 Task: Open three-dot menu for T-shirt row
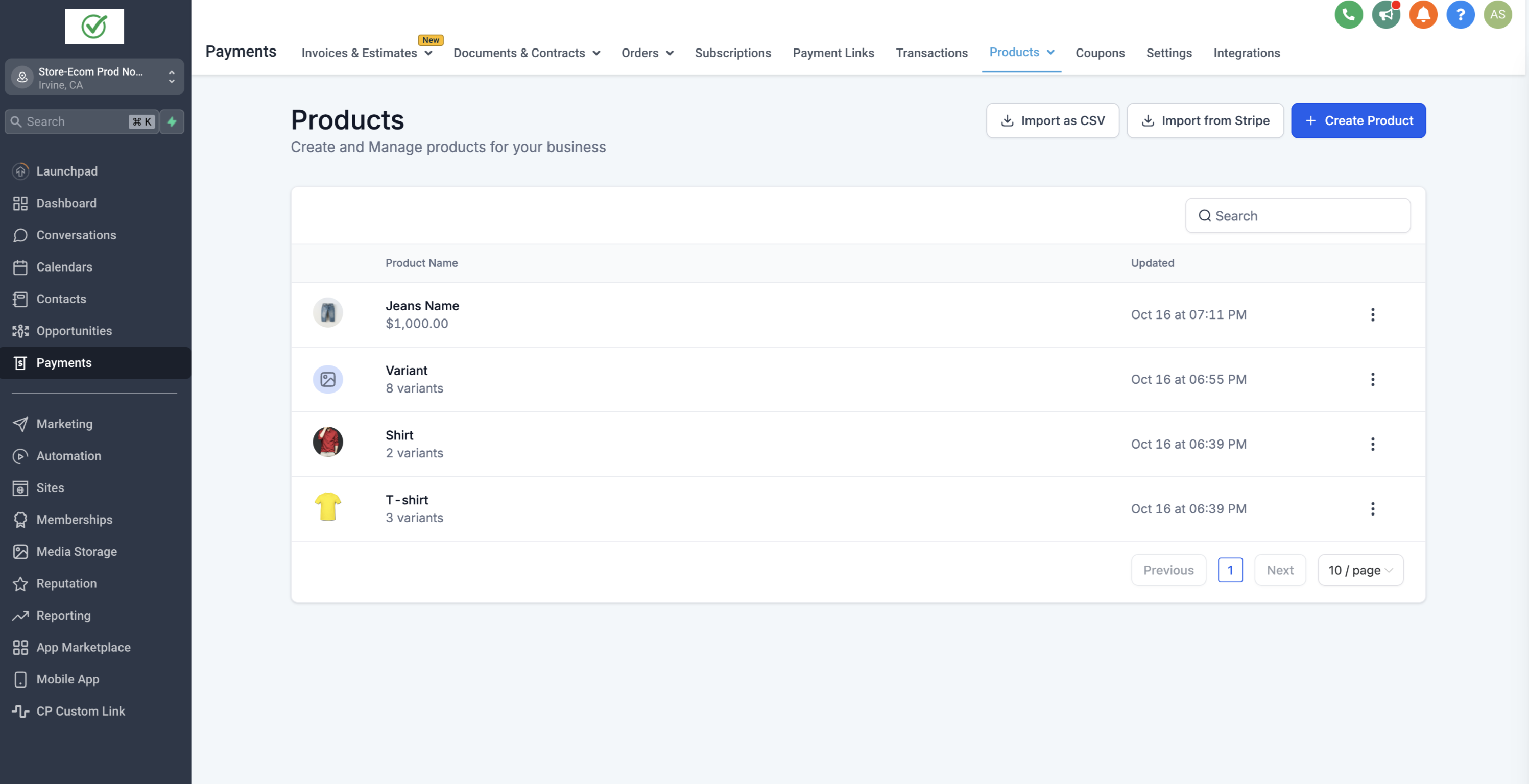click(1372, 509)
